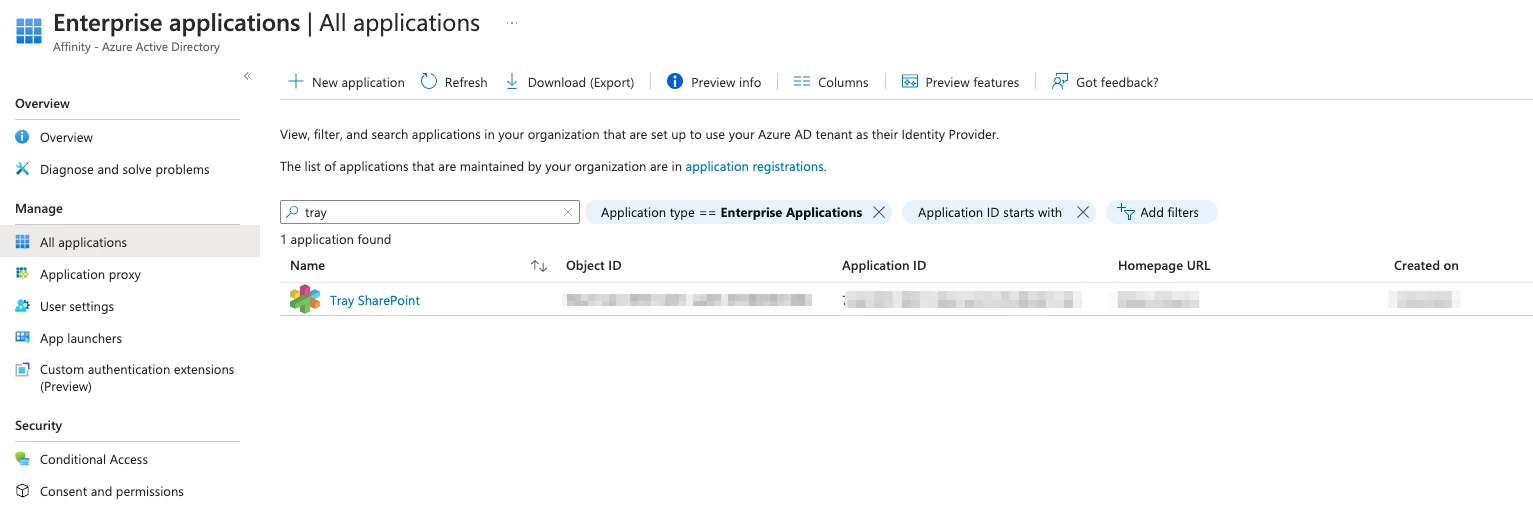The height and width of the screenshot is (518, 1533).
Task: Click the Overview info icon in sidebar
Action: 23,137
